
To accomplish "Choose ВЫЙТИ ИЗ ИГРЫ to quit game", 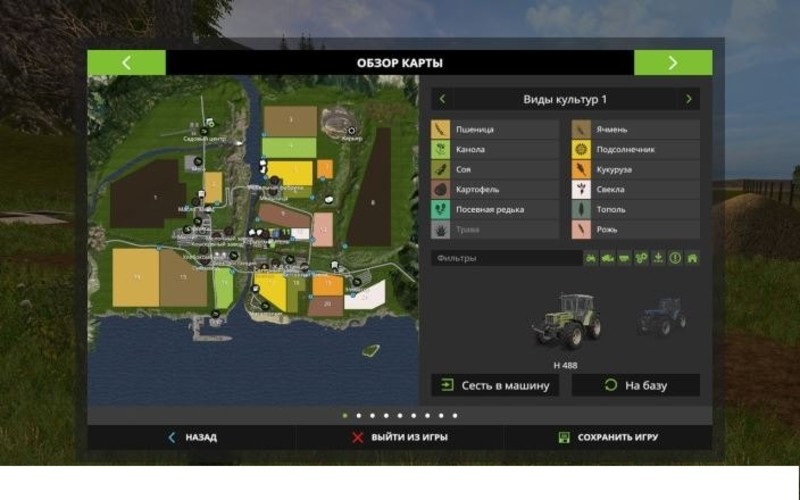I will [x=399, y=437].
